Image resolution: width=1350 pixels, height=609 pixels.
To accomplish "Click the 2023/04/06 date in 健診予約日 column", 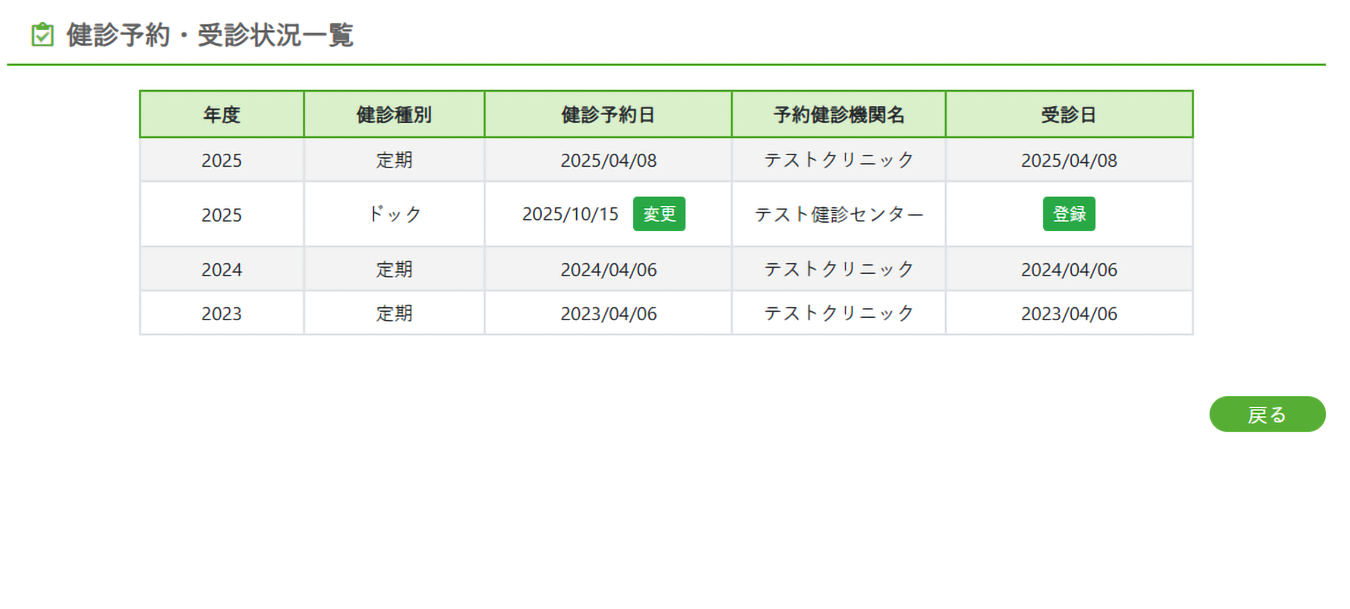I will point(608,314).
